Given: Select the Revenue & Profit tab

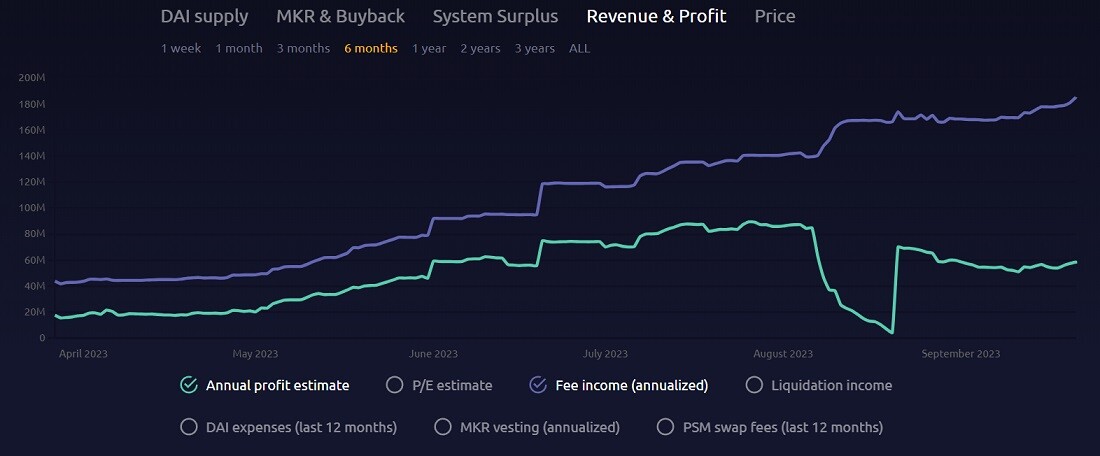Looking at the screenshot, I should click(657, 17).
